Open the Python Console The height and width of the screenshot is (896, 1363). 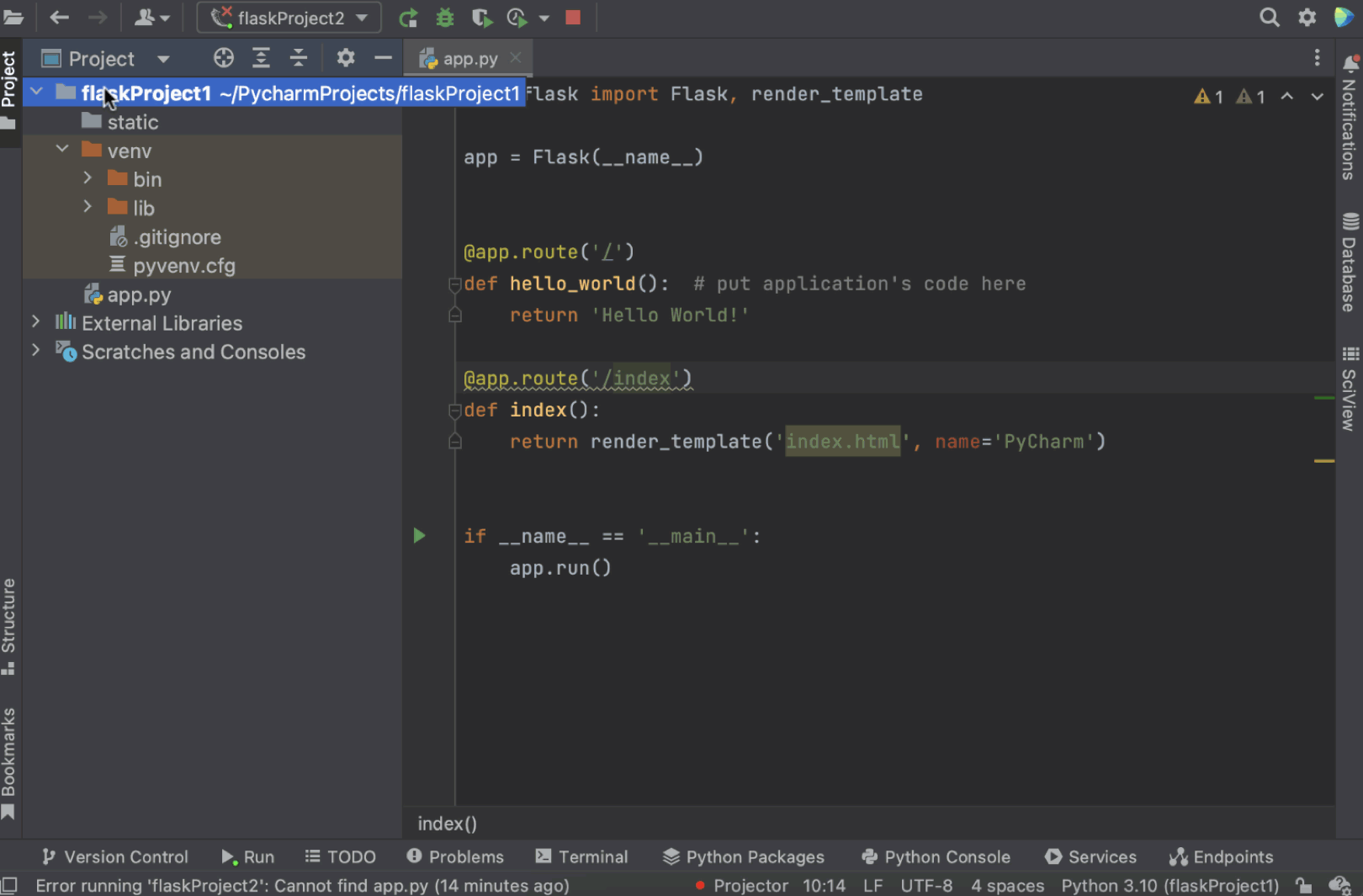click(936, 856)
